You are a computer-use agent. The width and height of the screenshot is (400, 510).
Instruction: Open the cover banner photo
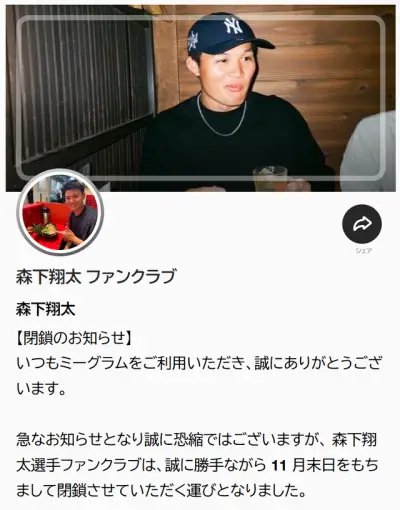[200, 98]
